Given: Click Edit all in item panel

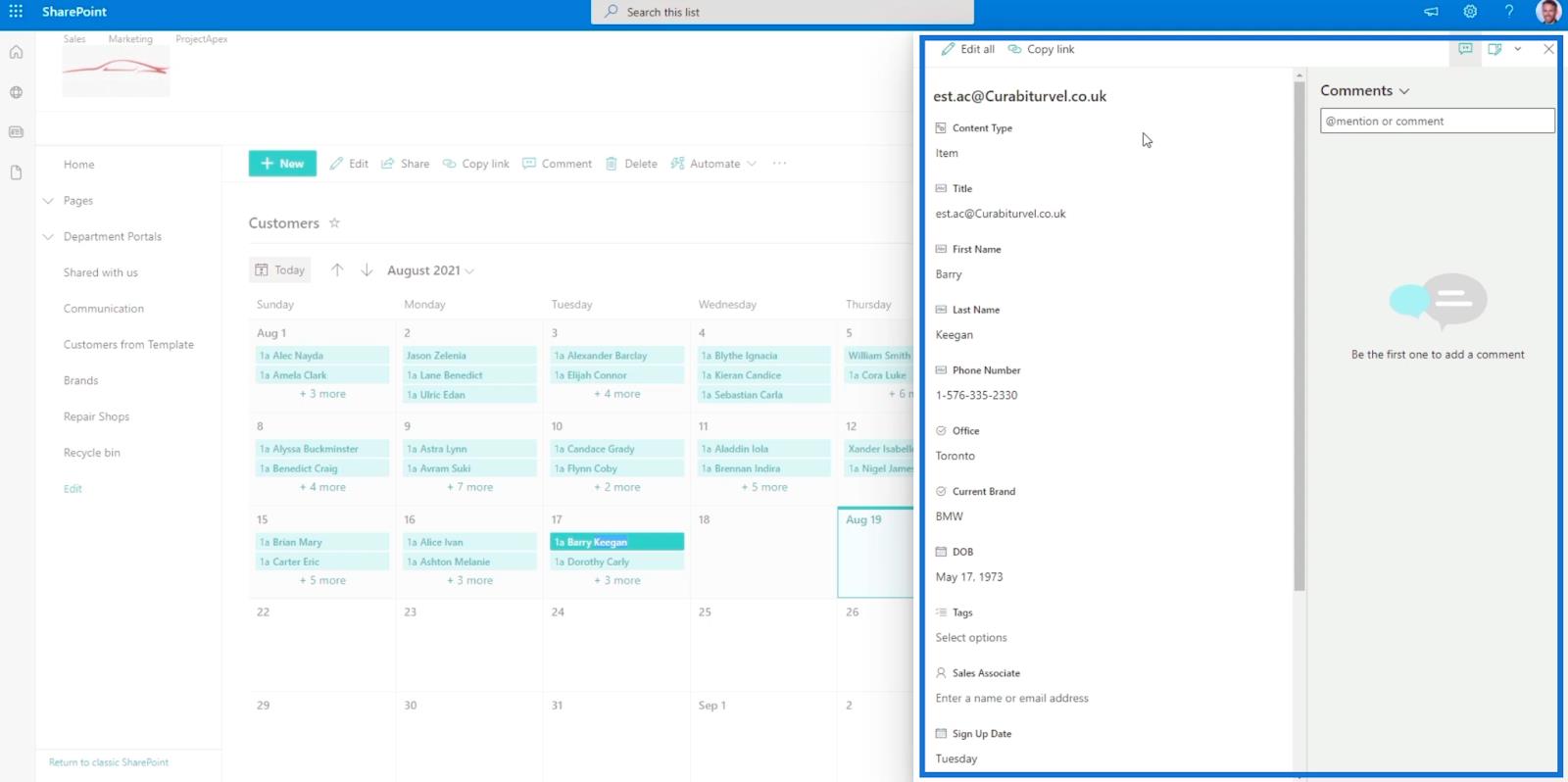Looking at the screenshot, I should click(968, 49).
